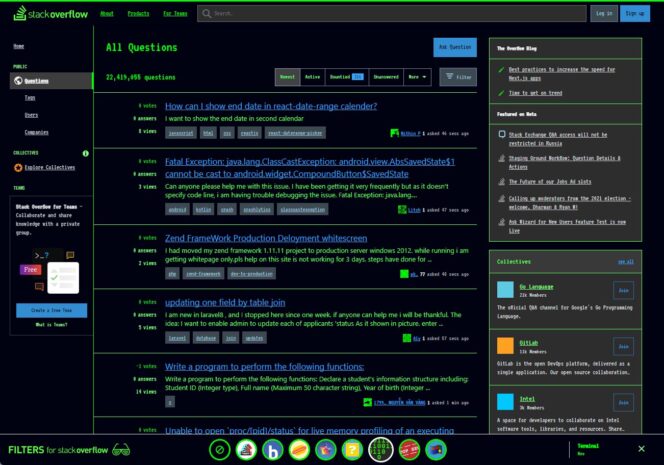The width and height of the screenshot is (664, 465).
Task: Click the 'laravel' tag
Action: point(177,338)
